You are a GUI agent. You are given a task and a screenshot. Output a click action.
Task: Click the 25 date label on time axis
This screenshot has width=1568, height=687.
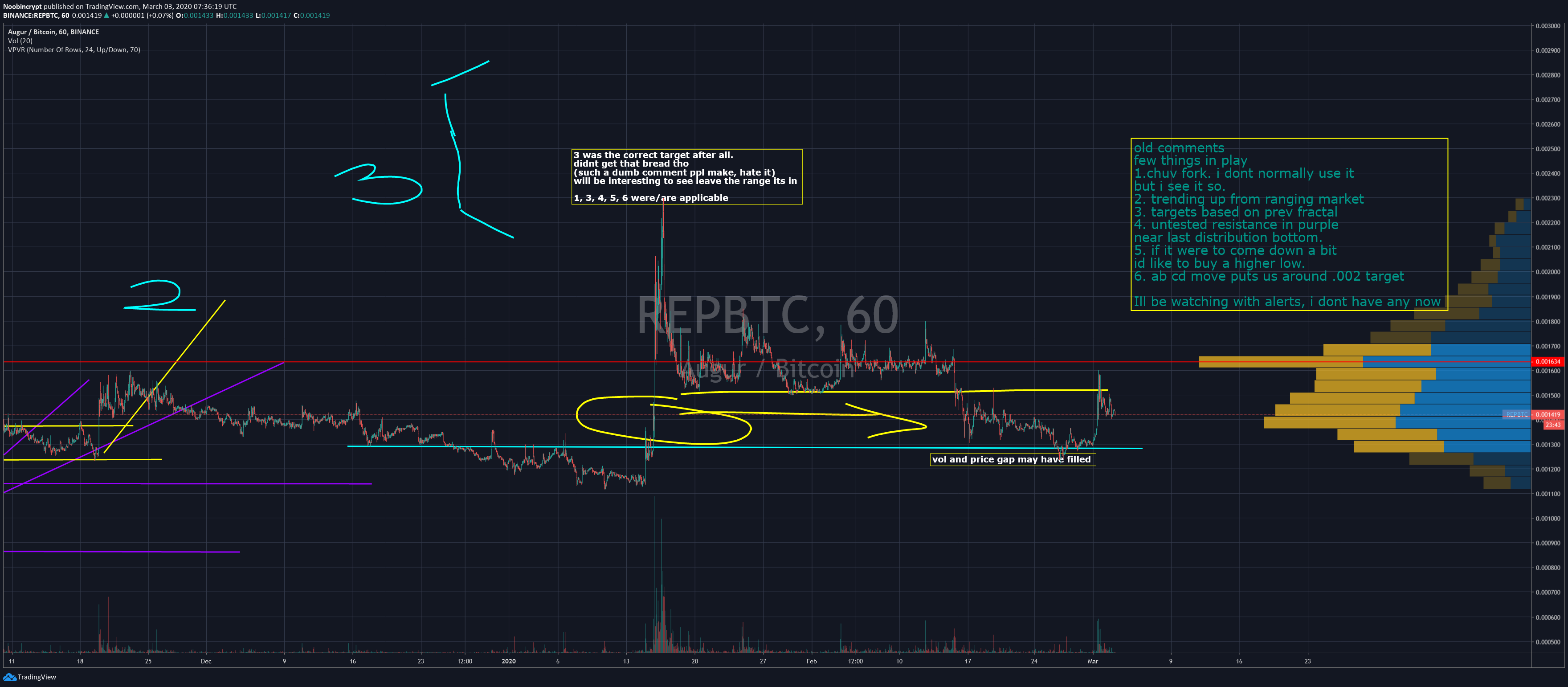(148, 661)
